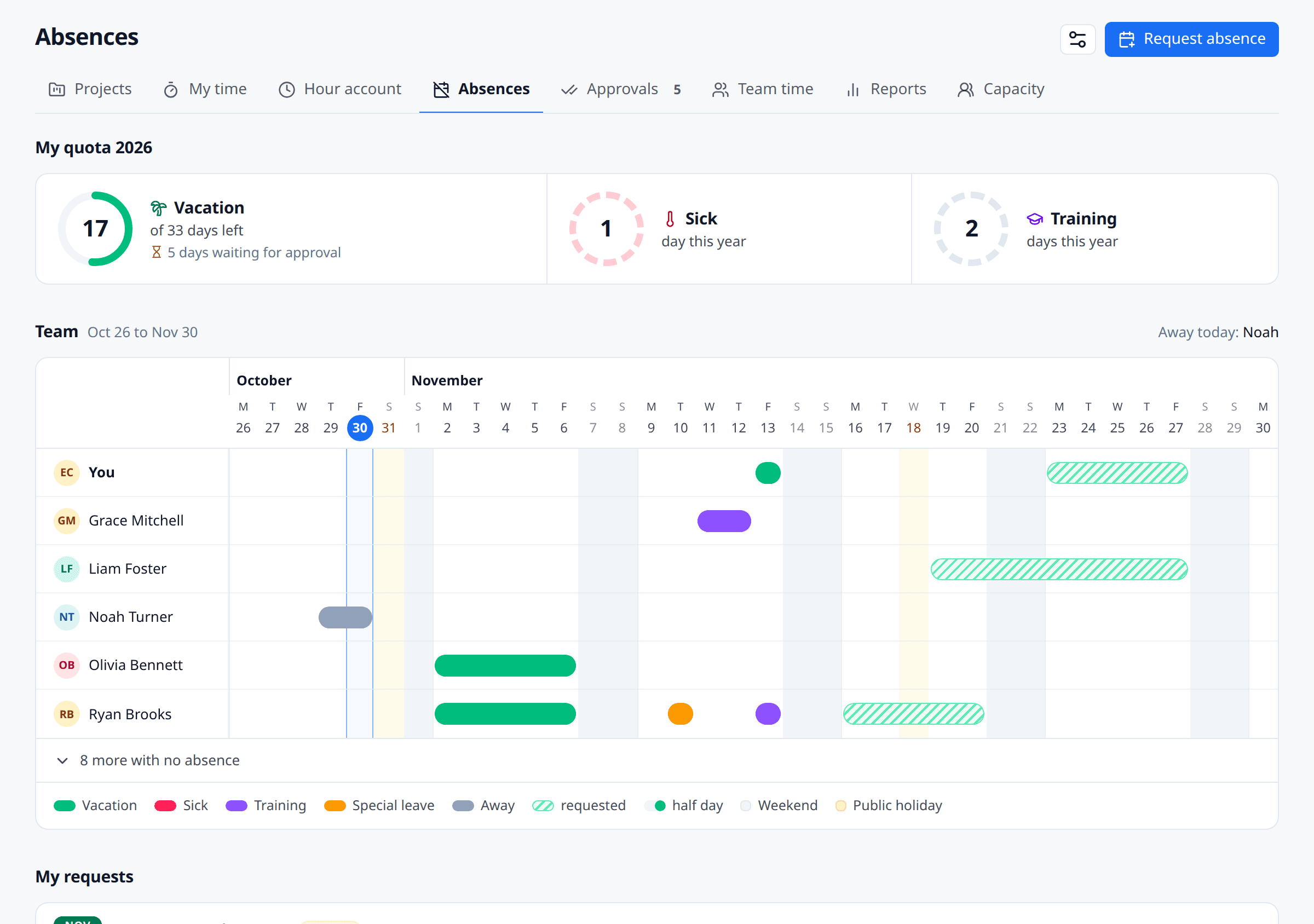
Task: Open Ryan Brooks's purple training dot
Action: [x=768, y=714]
